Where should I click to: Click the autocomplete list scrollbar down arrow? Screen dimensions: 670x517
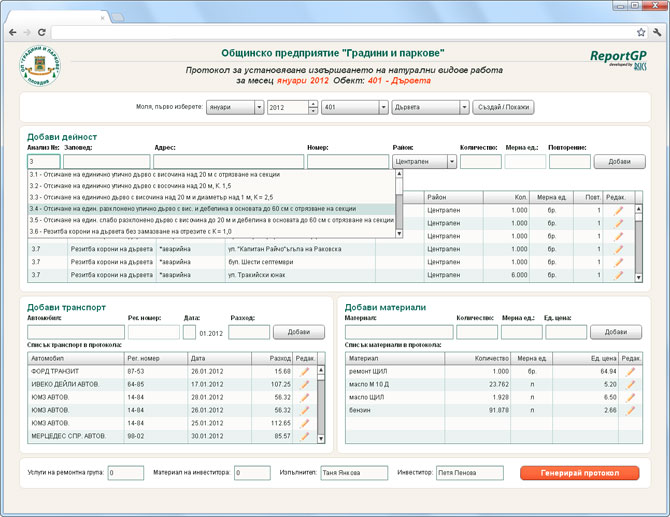pos(399,233)
